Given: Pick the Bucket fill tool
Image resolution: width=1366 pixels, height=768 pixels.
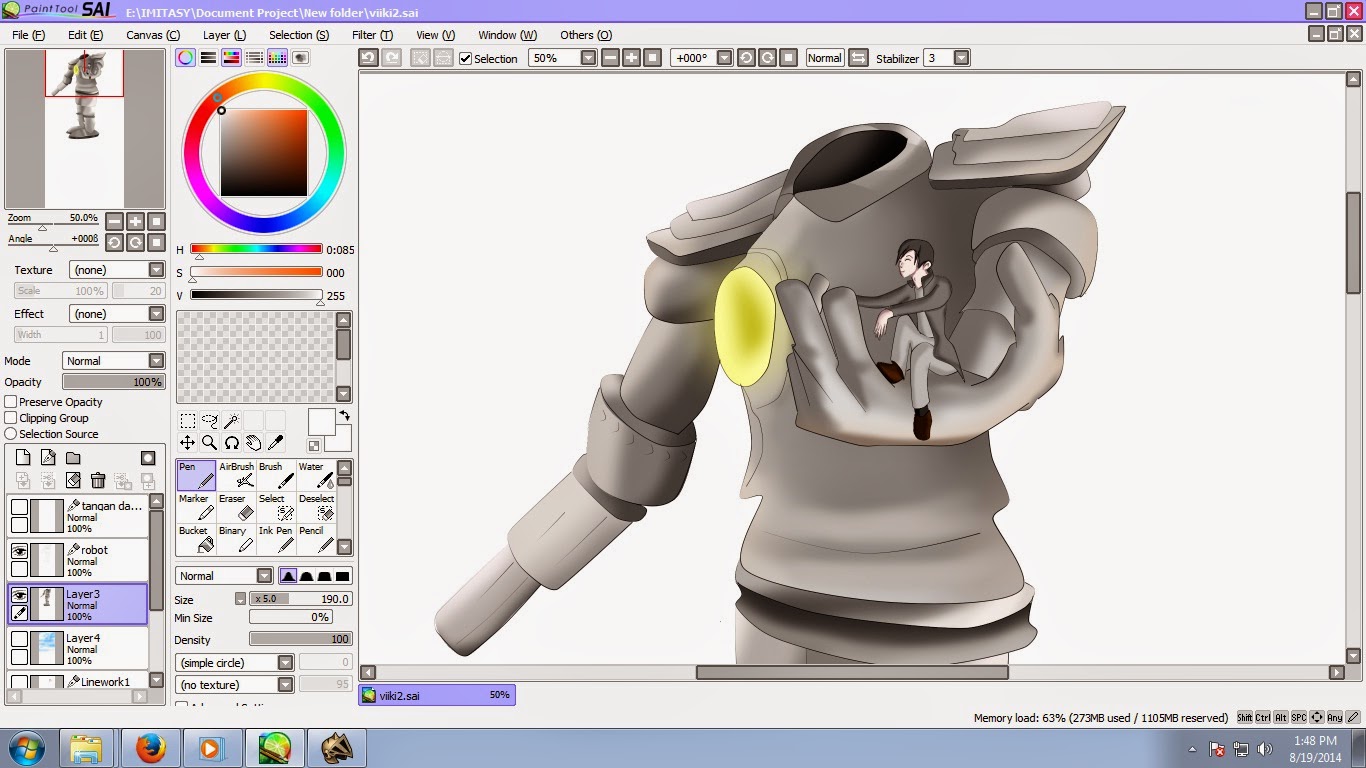Looking at the screenshot, I should tap(196, 539).
